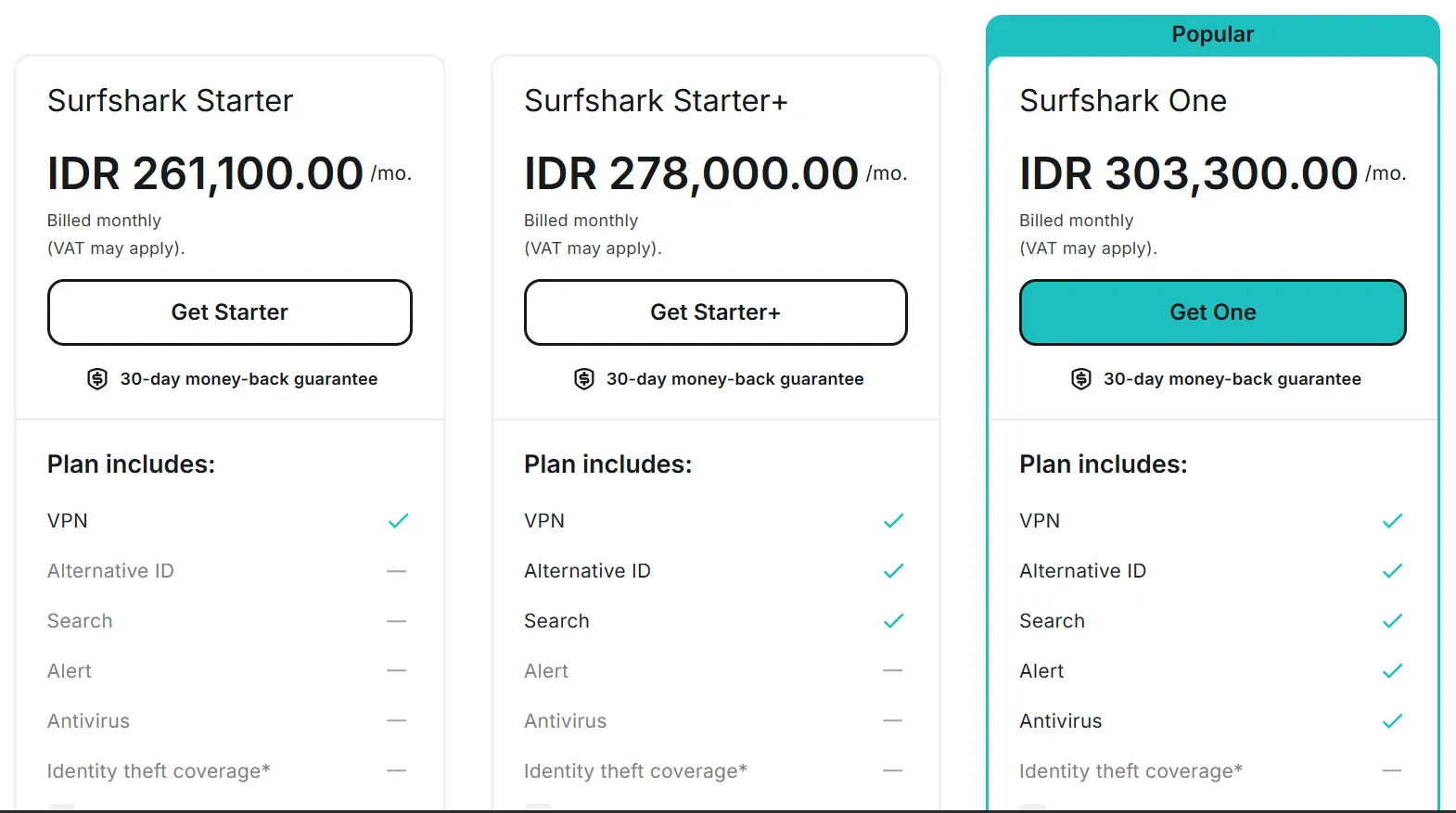Click Alternative ID dash in Starter plan

point(397,571)
